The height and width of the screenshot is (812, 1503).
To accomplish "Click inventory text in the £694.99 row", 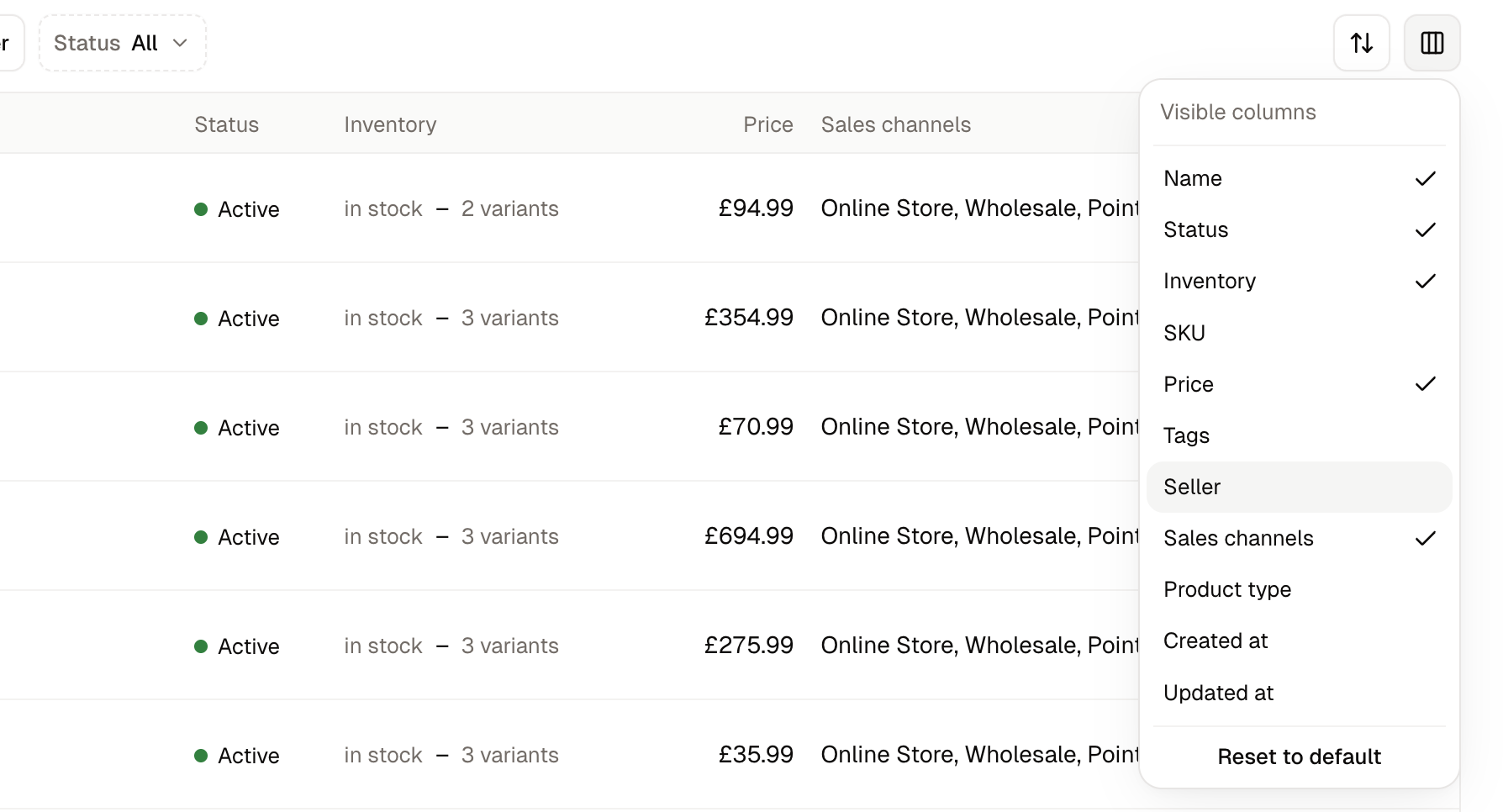I will pos(451,536).
